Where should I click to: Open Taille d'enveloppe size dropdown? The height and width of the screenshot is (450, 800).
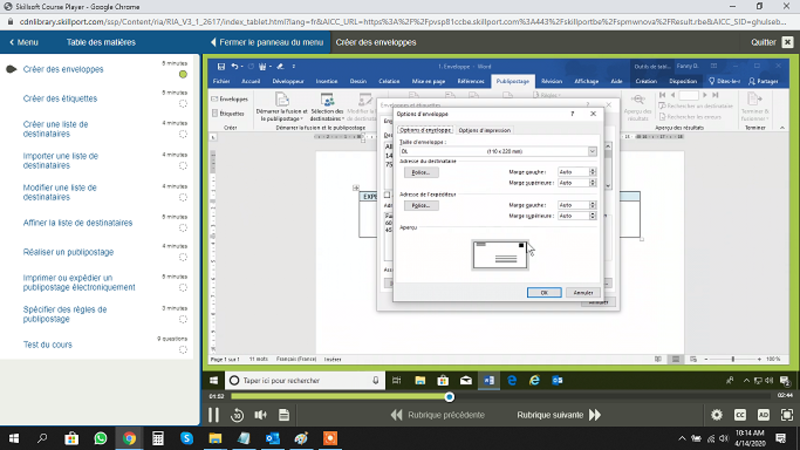click(592, 152)
